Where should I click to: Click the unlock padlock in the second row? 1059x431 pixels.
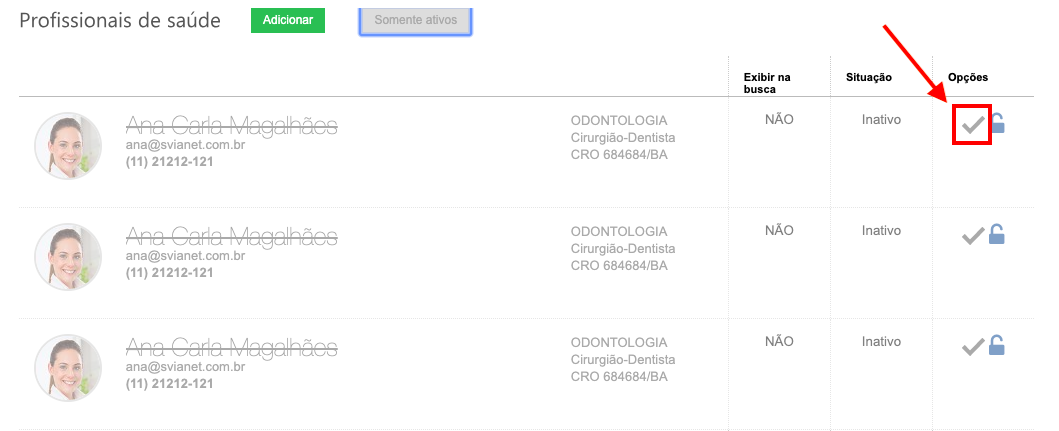pyautogui.click(x=997, y=234)
